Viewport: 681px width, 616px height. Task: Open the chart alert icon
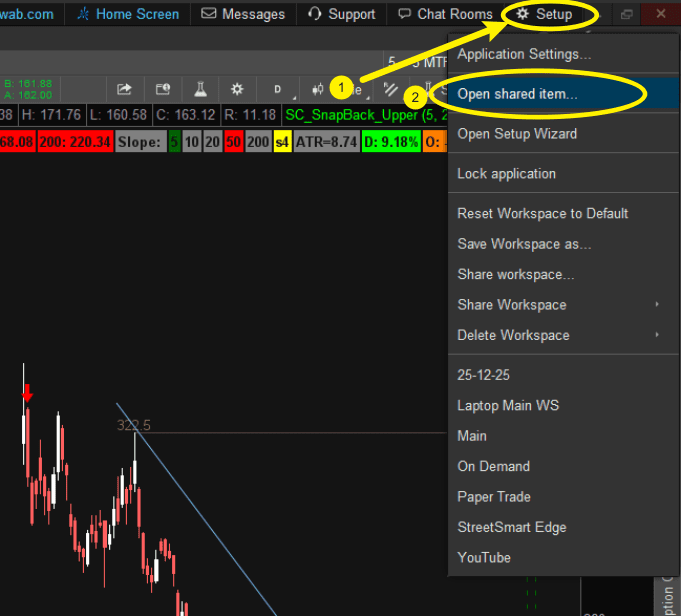point(162,89)
